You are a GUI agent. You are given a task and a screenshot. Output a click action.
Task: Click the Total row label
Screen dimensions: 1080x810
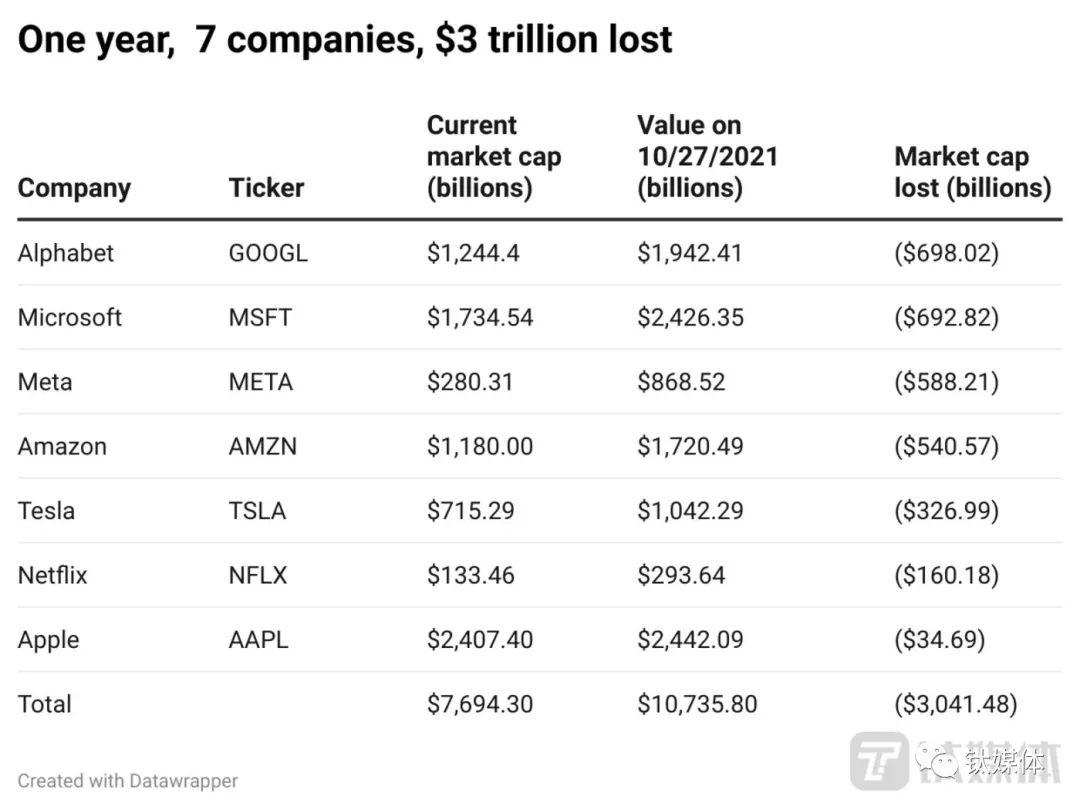[x=45, y=704]
